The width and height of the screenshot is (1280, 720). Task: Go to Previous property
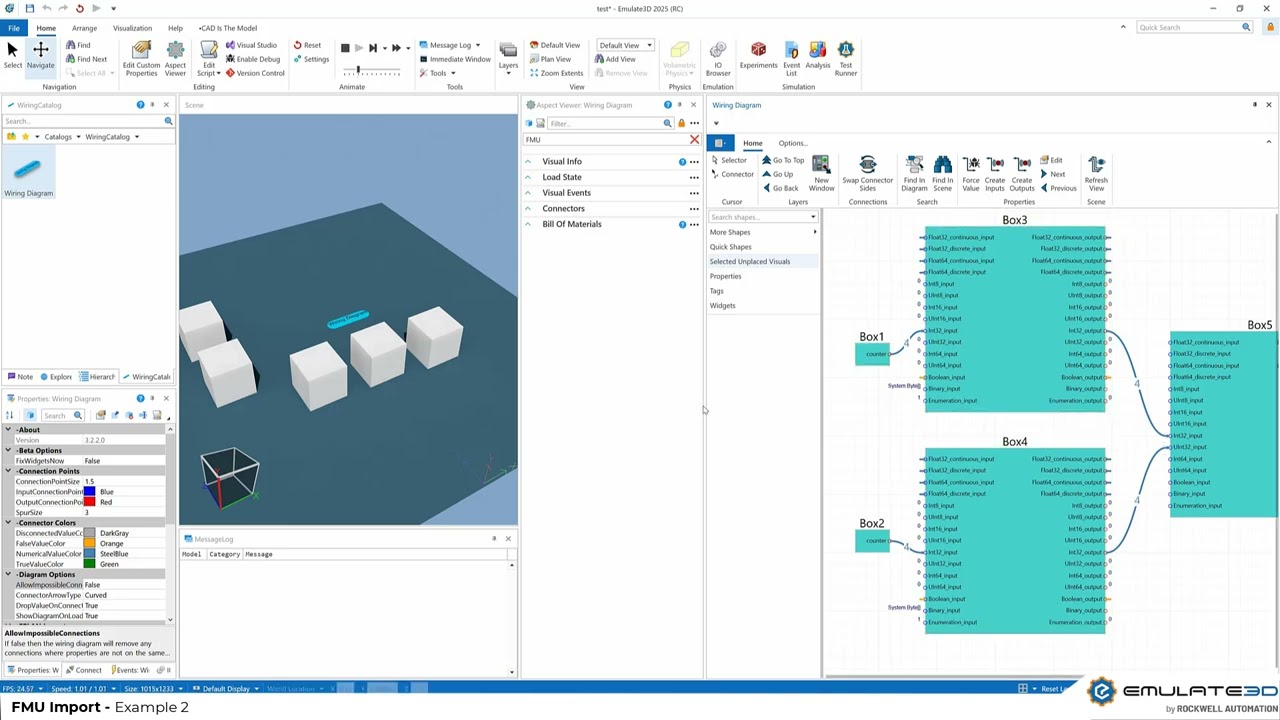pyautogui.click(x=1057, y=188)
